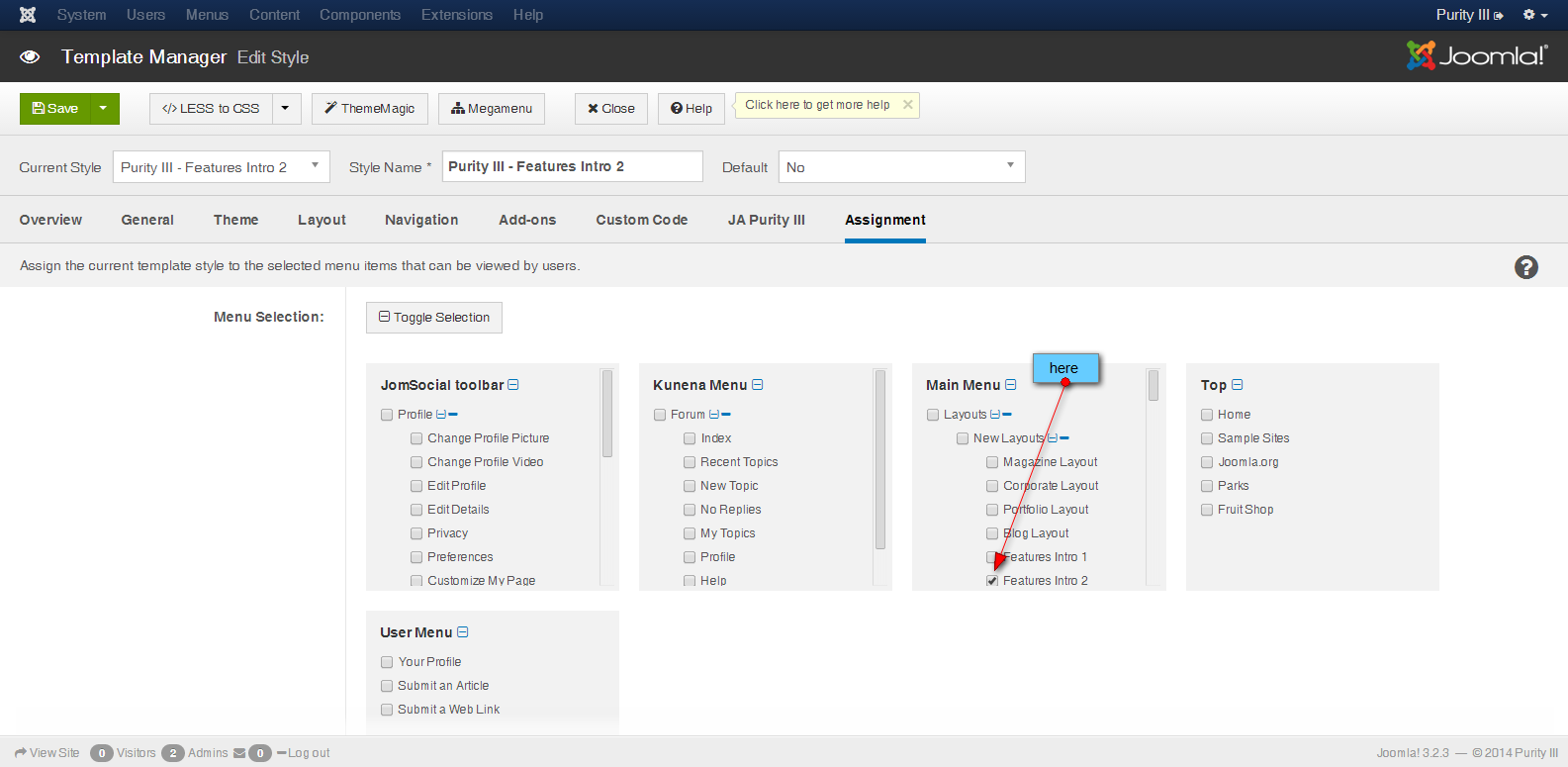
Task: Switch to the General tab
Action: [x=147, y=220]
